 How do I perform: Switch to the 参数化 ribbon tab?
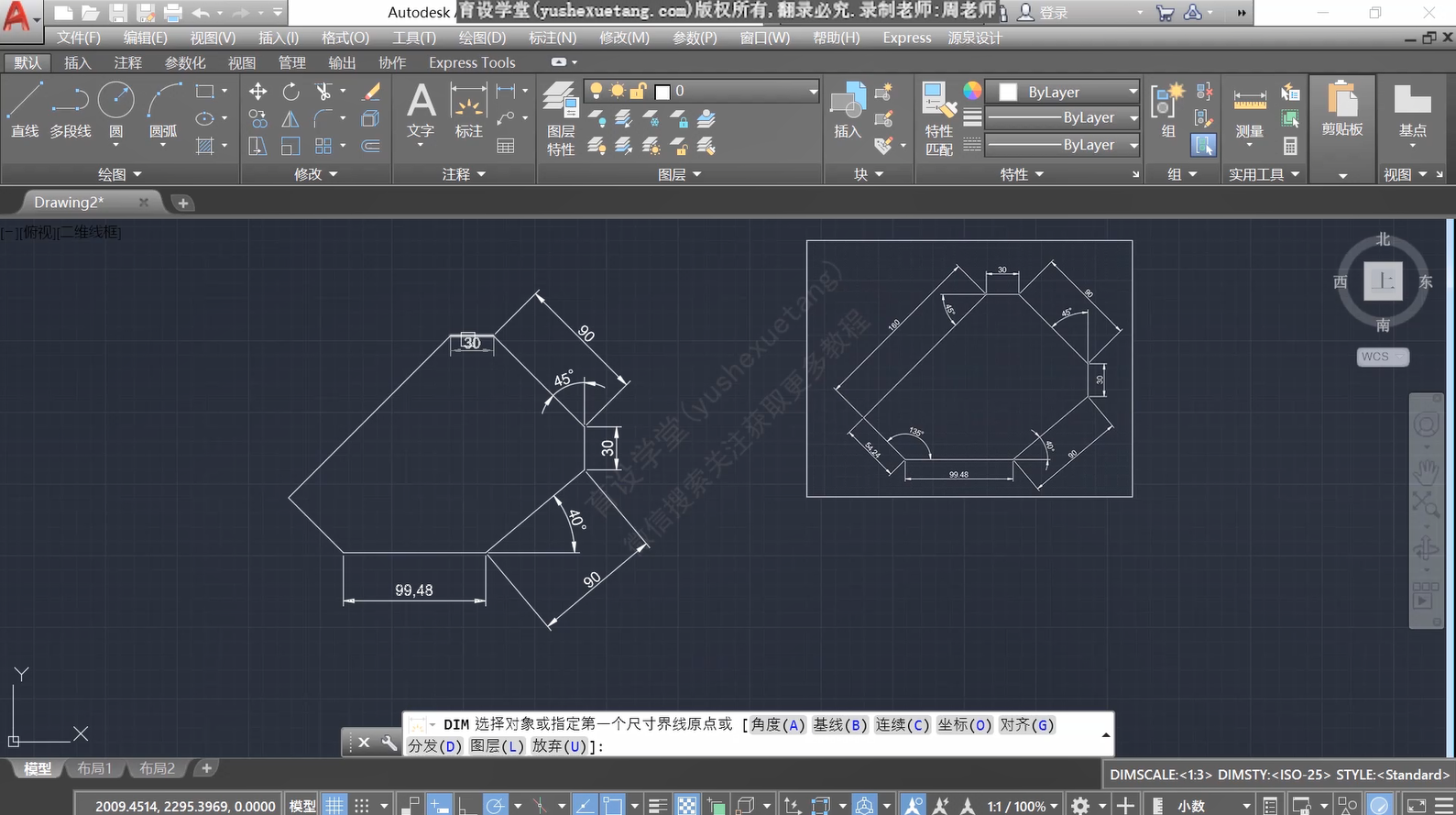(185, 62)
